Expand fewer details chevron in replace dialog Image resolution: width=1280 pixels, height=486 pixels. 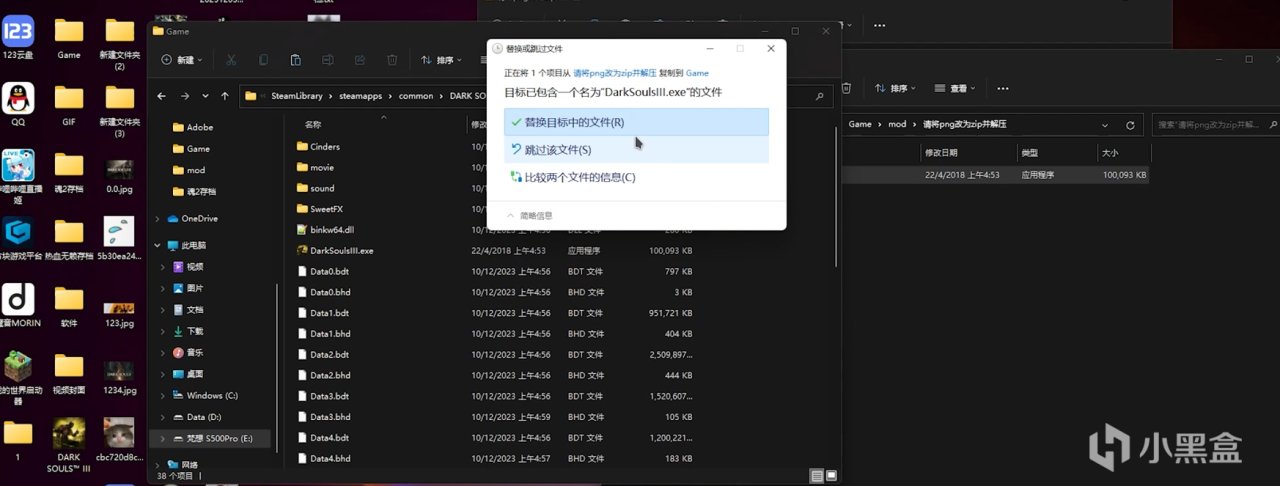tap(510, 215)
